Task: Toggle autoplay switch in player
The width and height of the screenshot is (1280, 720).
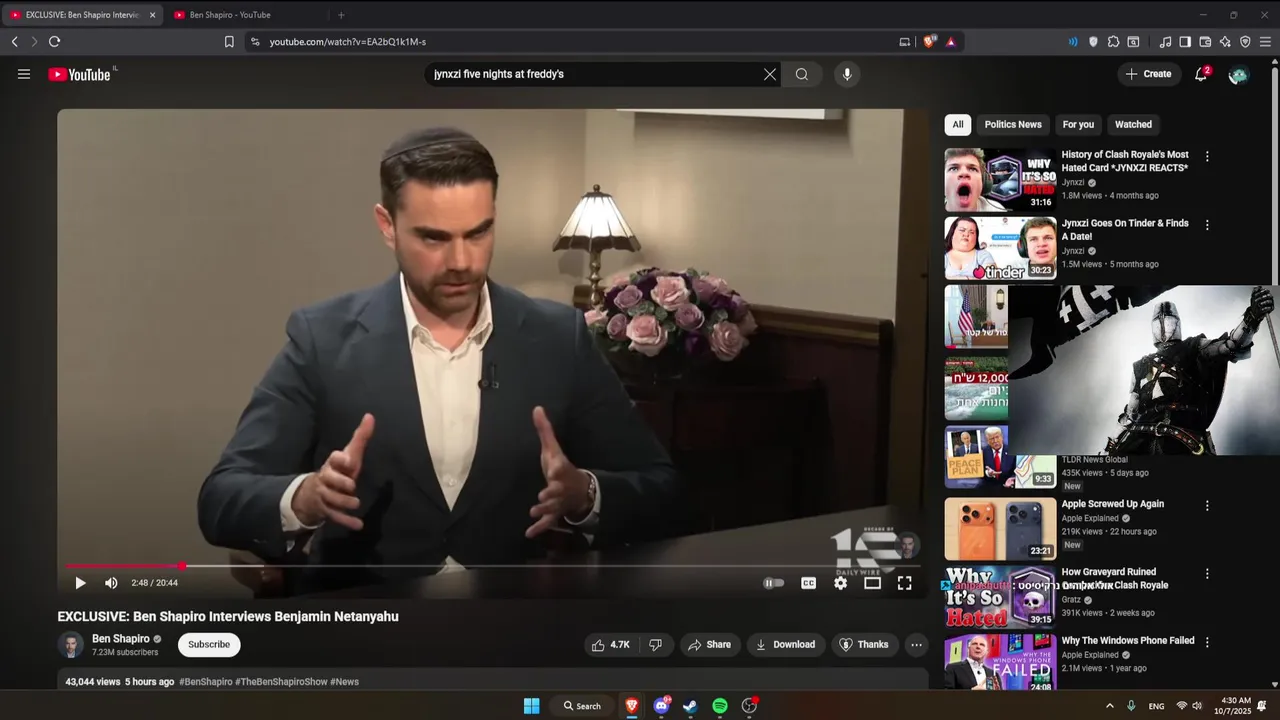Action: click(x=774, y=583)
